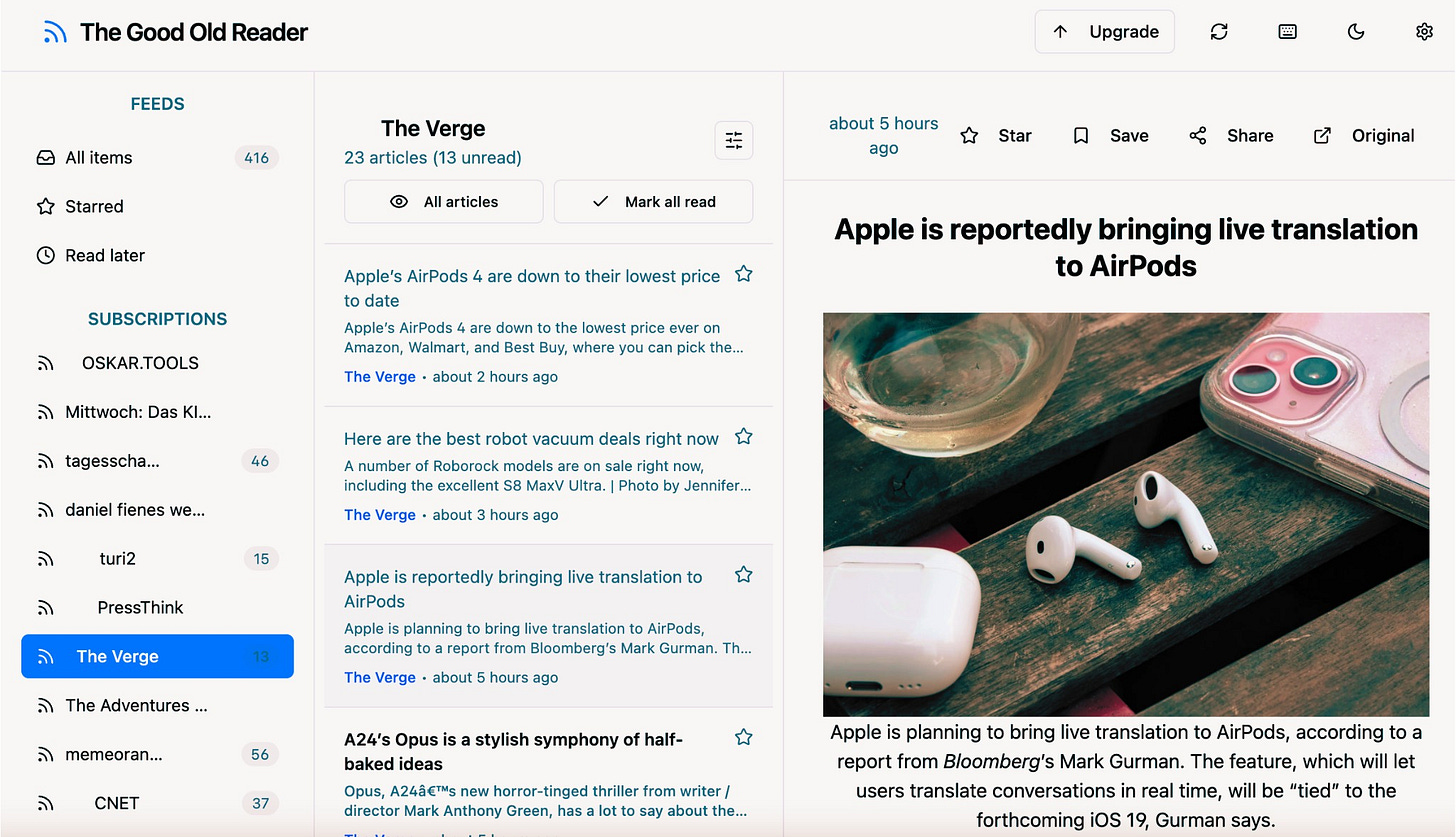This screenshot has width=1456, height=837.
Task: Save the open article for later
Action: point(1111,136)
